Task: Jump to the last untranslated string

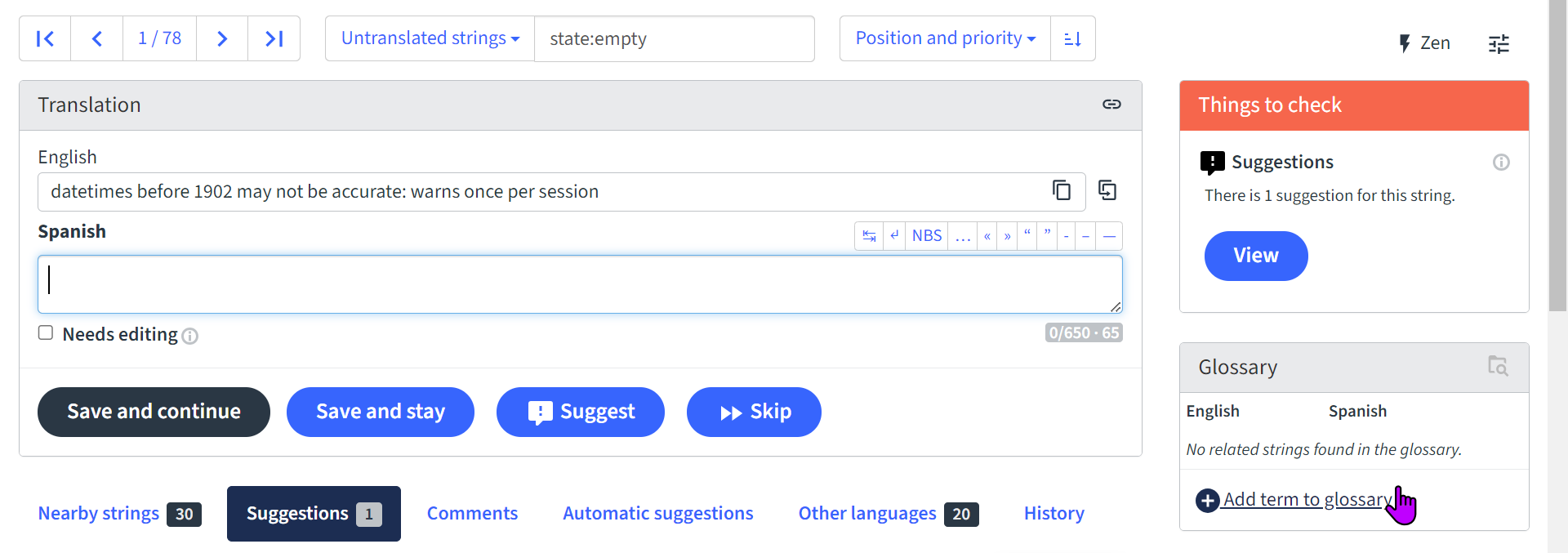Action: pos(274,38)
